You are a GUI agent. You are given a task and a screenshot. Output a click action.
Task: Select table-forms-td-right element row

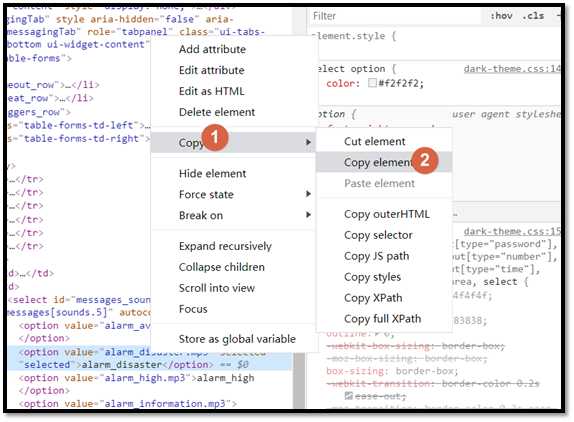coord(79,138)
